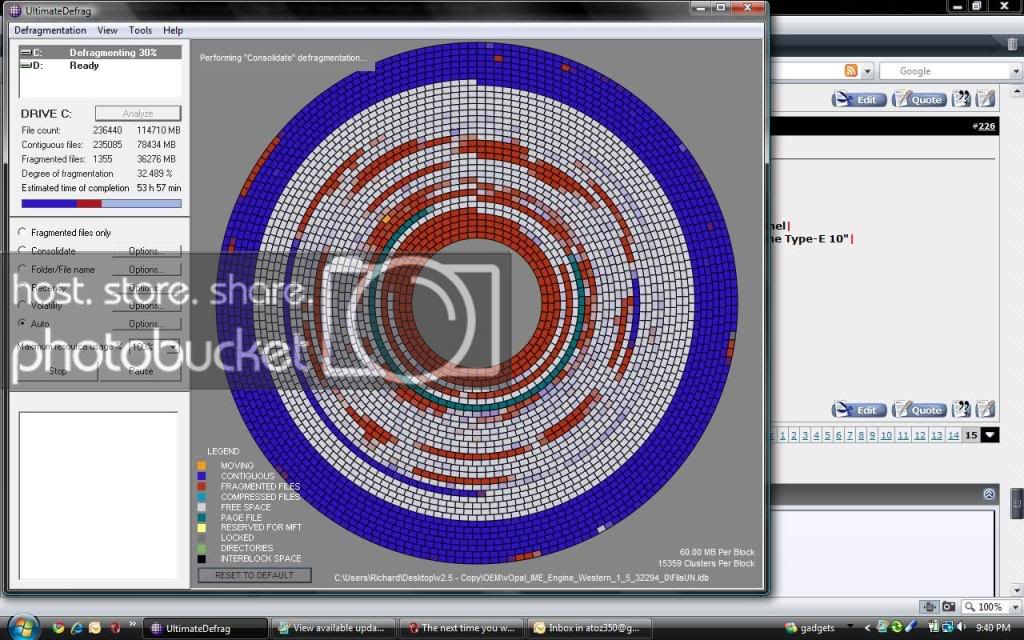The image size is (1024, 640).
Task: Expand hidden system tray icons arrow
Action: [867, 628]
